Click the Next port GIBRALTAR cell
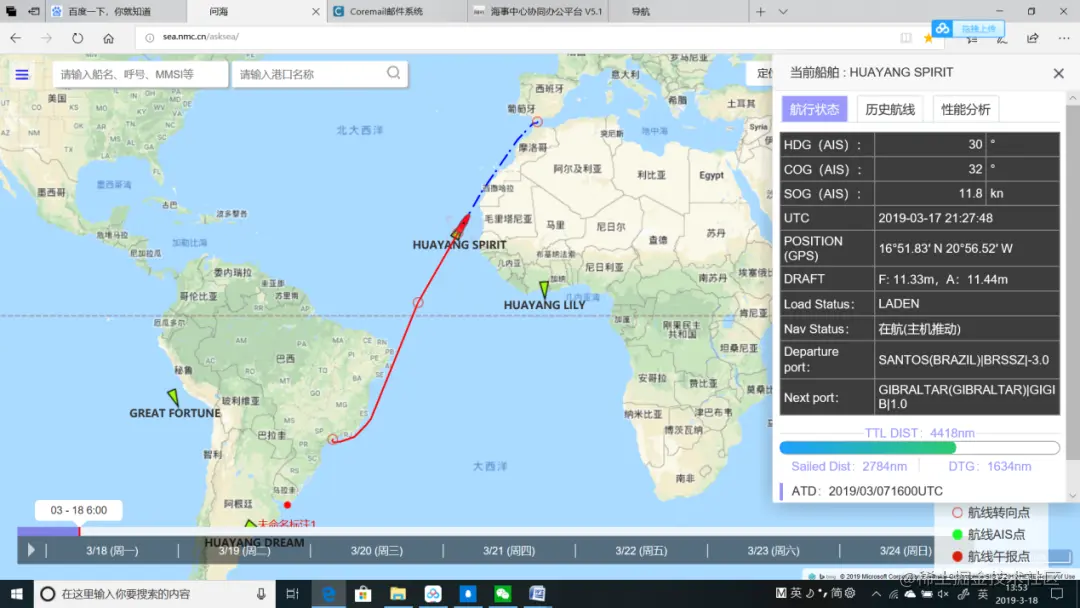Viewport: 1080px width, 608px height. coord(967,397)
